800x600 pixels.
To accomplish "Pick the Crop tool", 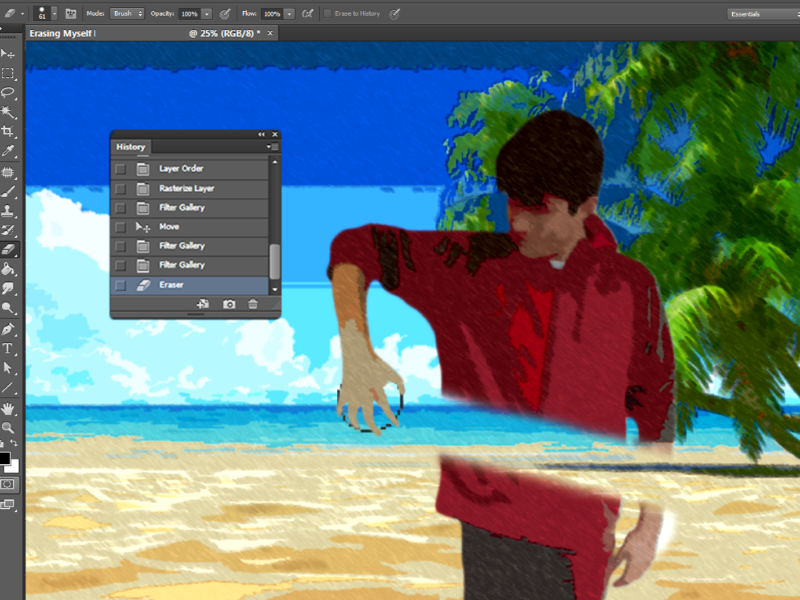I will [8, 131].
